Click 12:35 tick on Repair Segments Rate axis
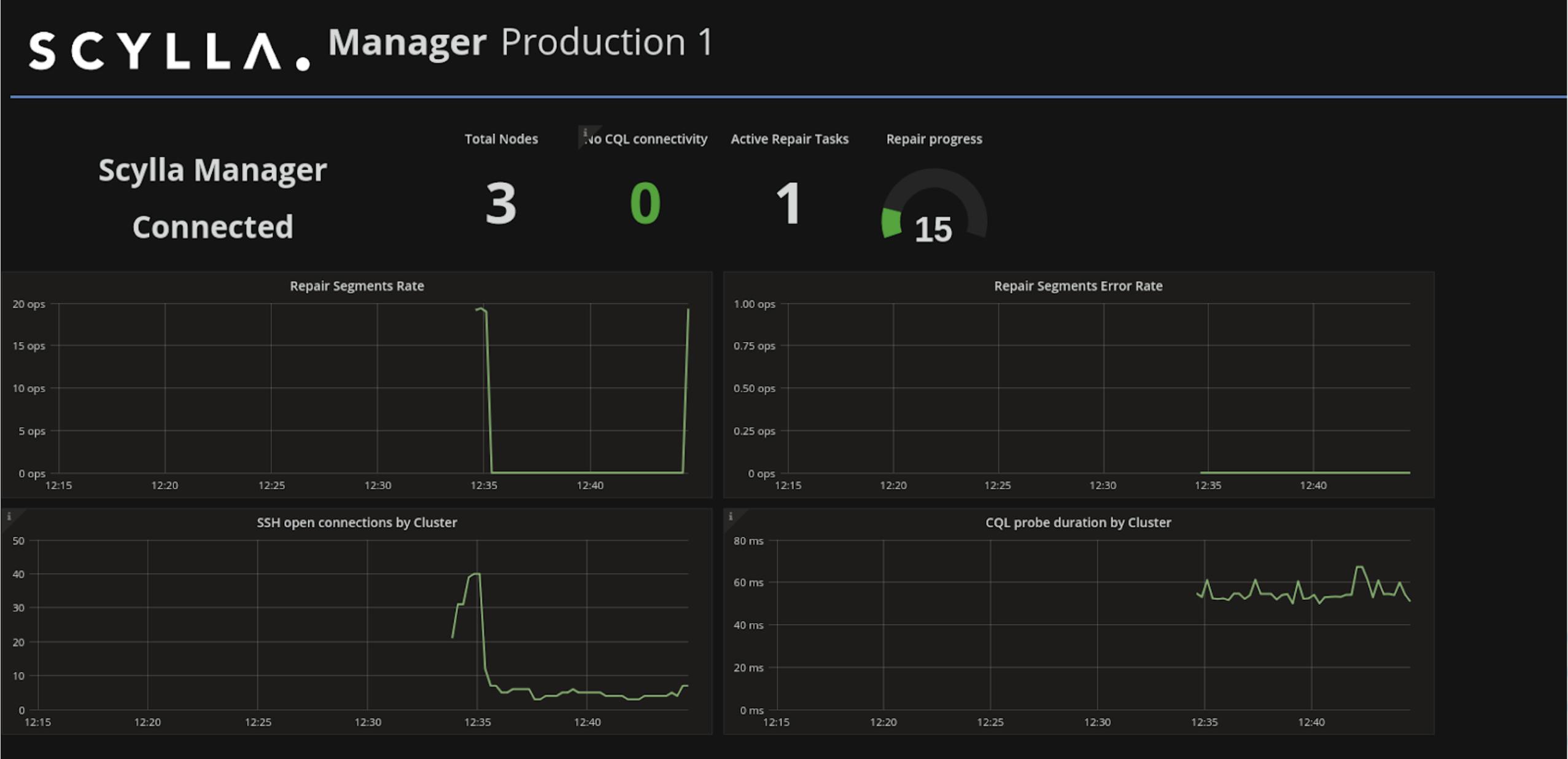Screen dimensions: 1568x759 pos(484,486)
